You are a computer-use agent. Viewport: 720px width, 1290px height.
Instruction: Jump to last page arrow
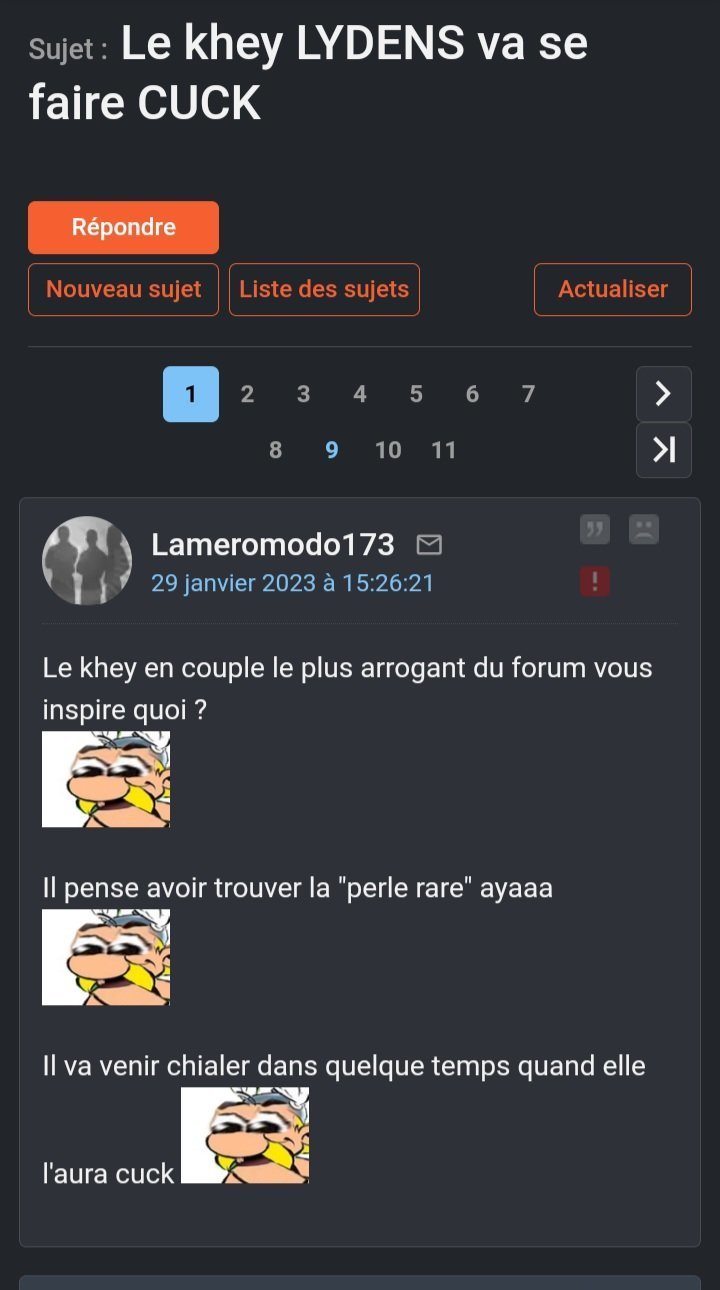664,450
